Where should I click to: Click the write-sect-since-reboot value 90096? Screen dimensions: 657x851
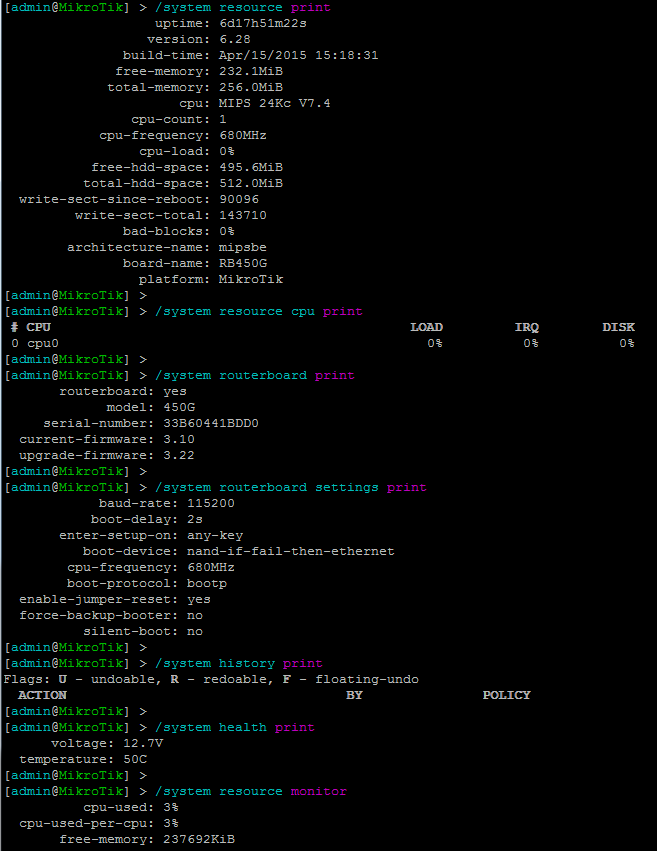click(x=239, y=199)
